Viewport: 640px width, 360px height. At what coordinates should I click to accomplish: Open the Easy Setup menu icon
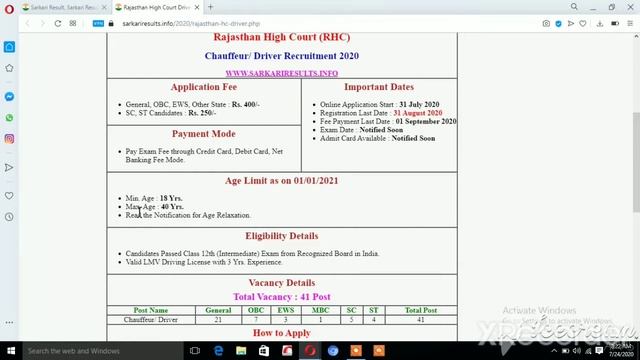pyautogui.click(x=630, y=24)
